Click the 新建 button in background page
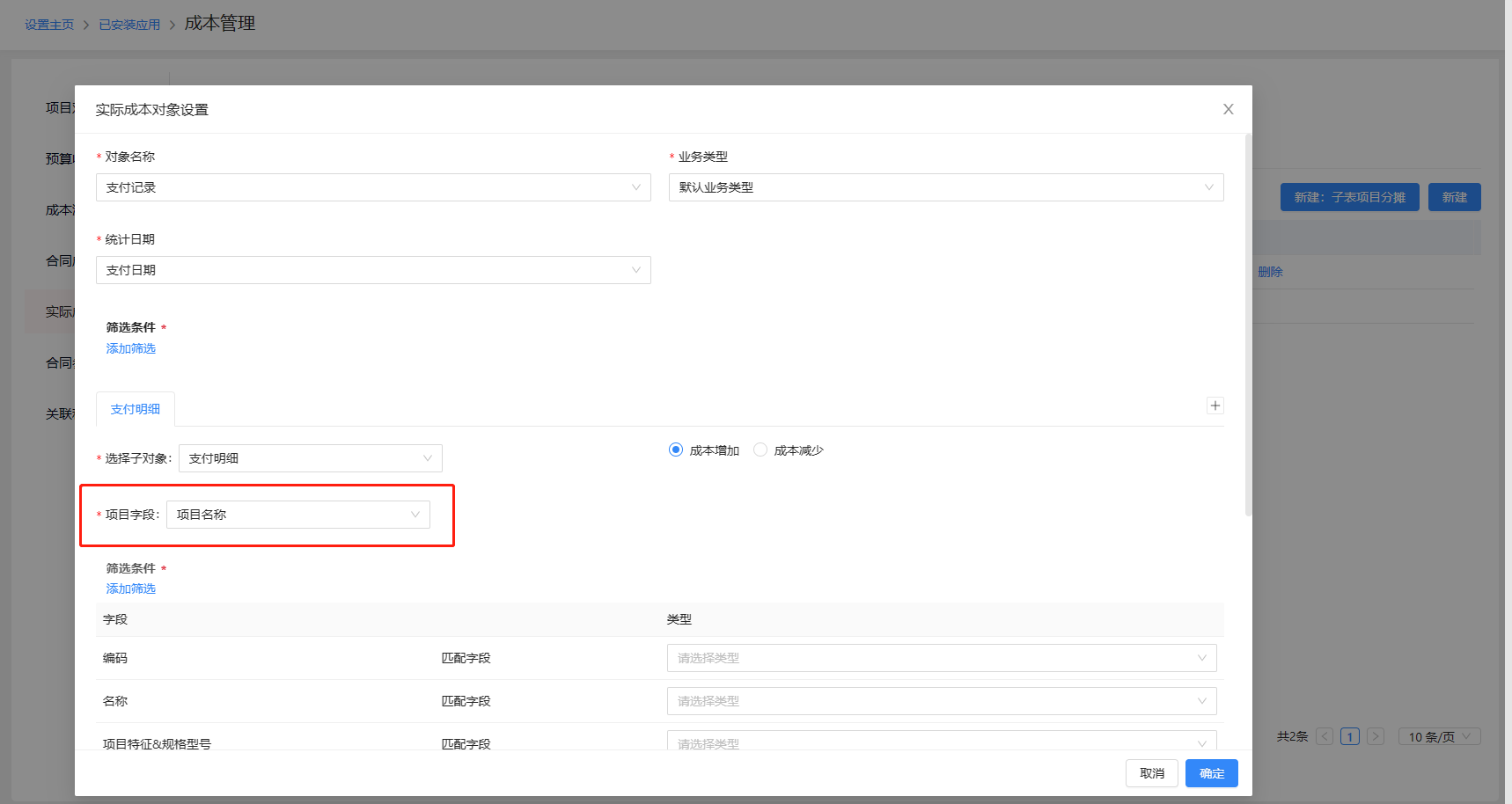Viewport: 1512px width, 804px height. [x=1455, y=197]
